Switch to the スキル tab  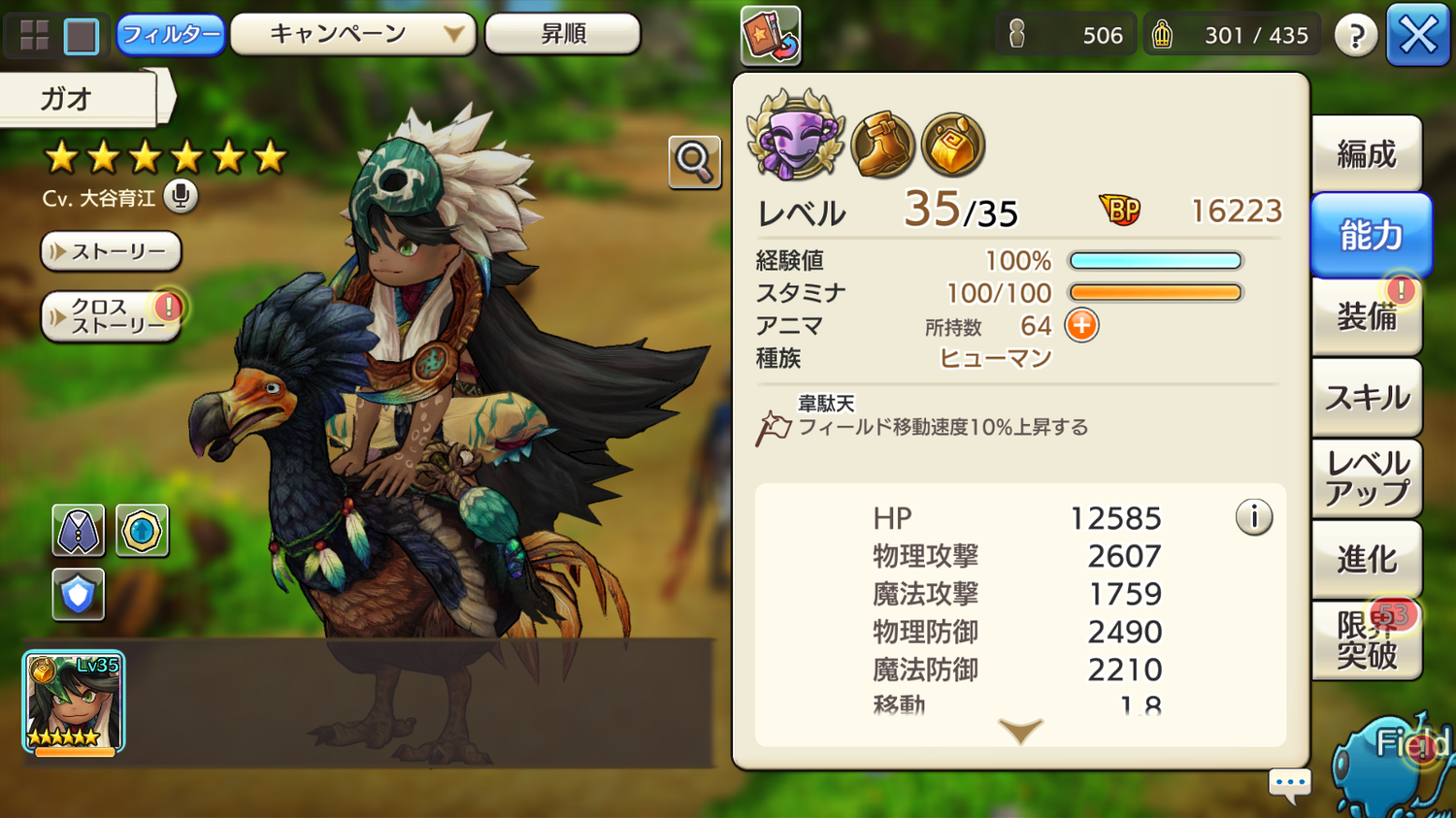click(1367, 397)
